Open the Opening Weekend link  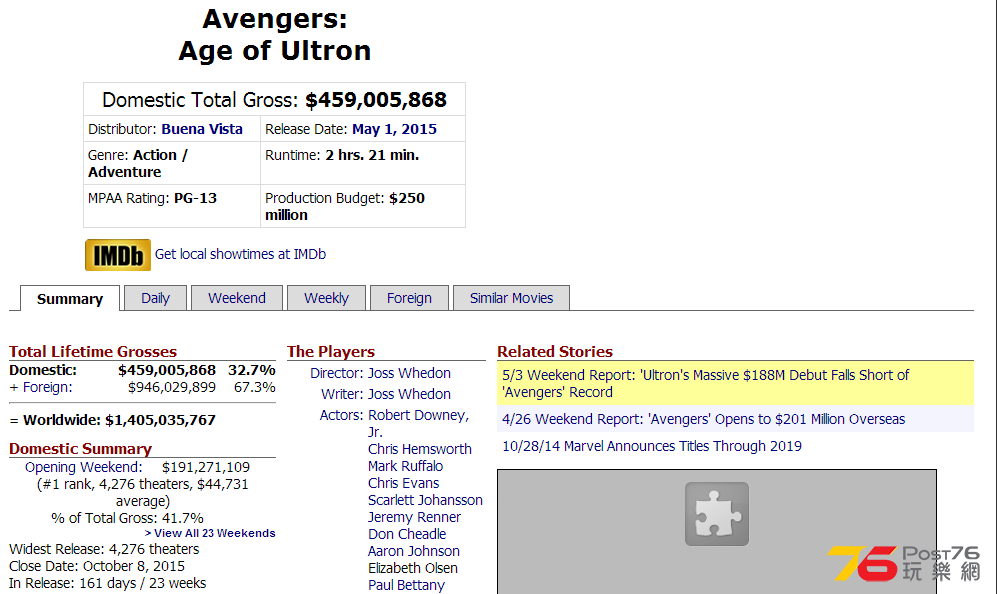coord(83,467)
